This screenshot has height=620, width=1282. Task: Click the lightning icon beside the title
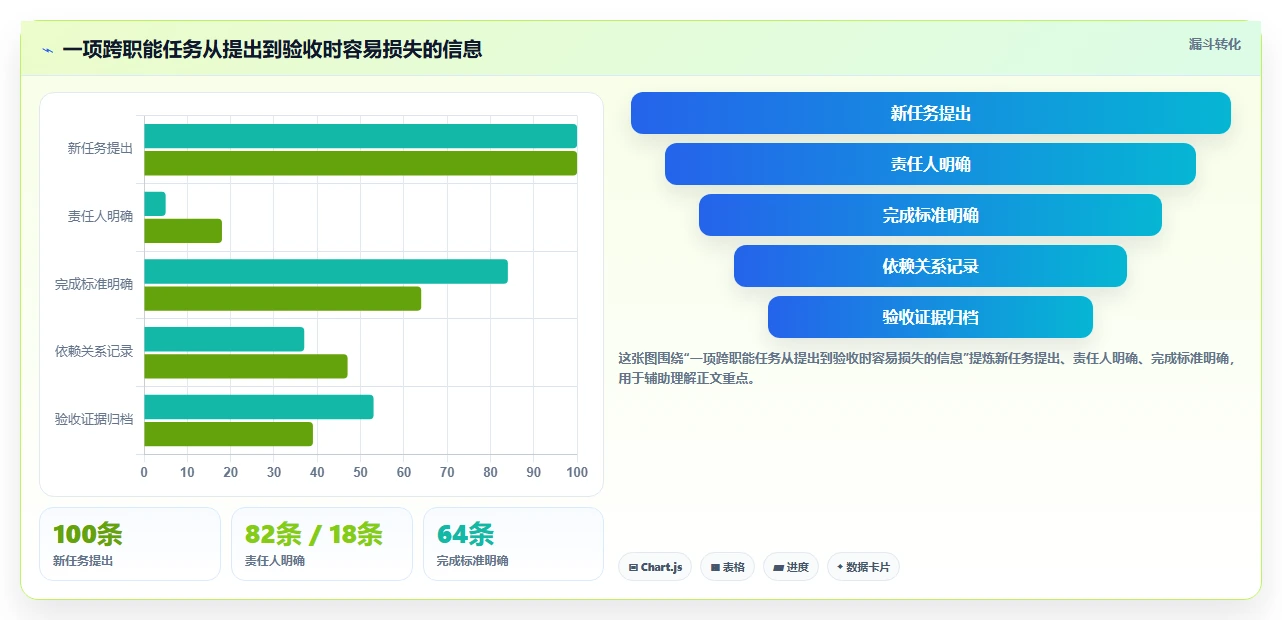(x=48, y=49)
